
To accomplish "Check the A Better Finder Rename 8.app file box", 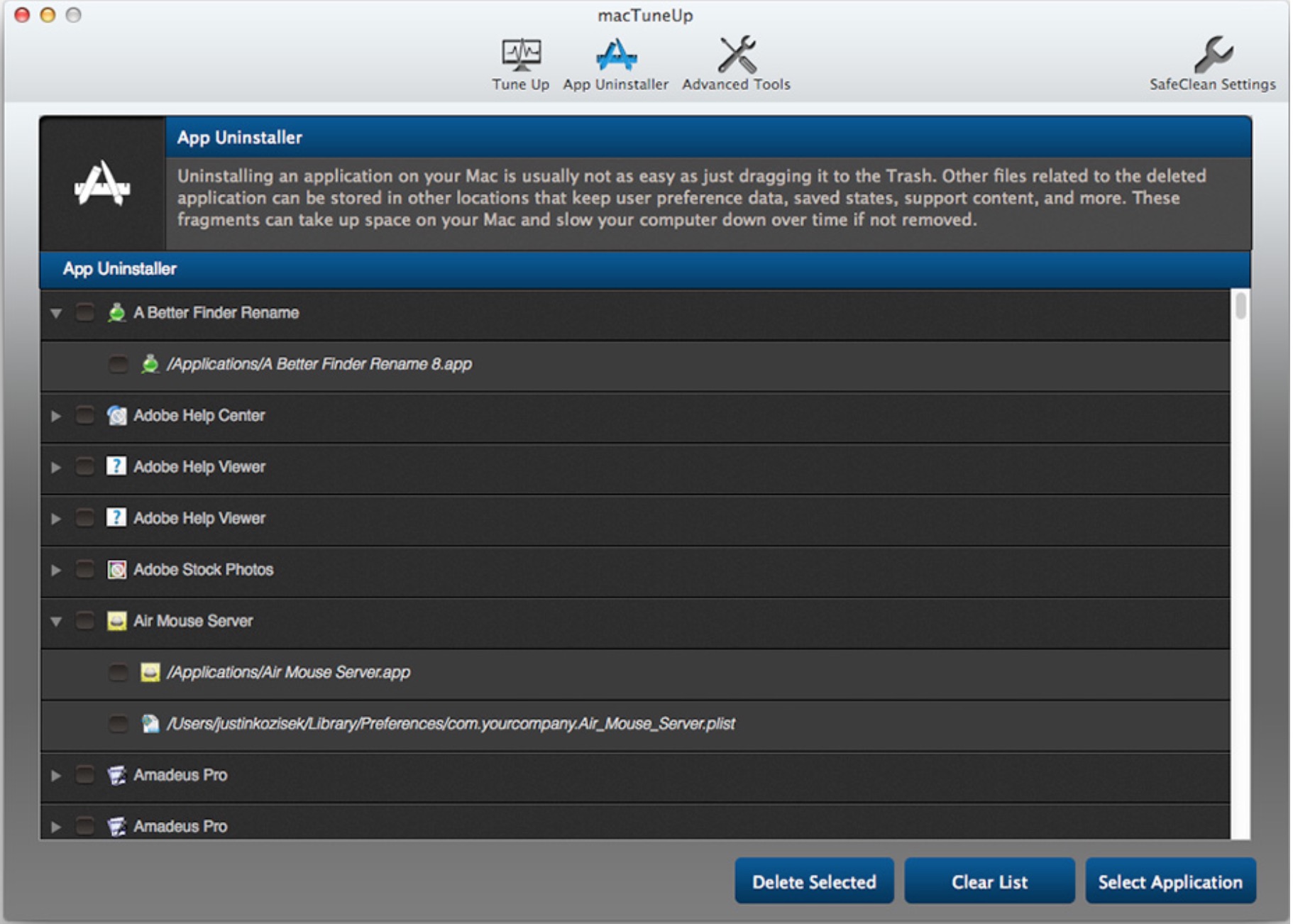I will [x=118, y=364].
